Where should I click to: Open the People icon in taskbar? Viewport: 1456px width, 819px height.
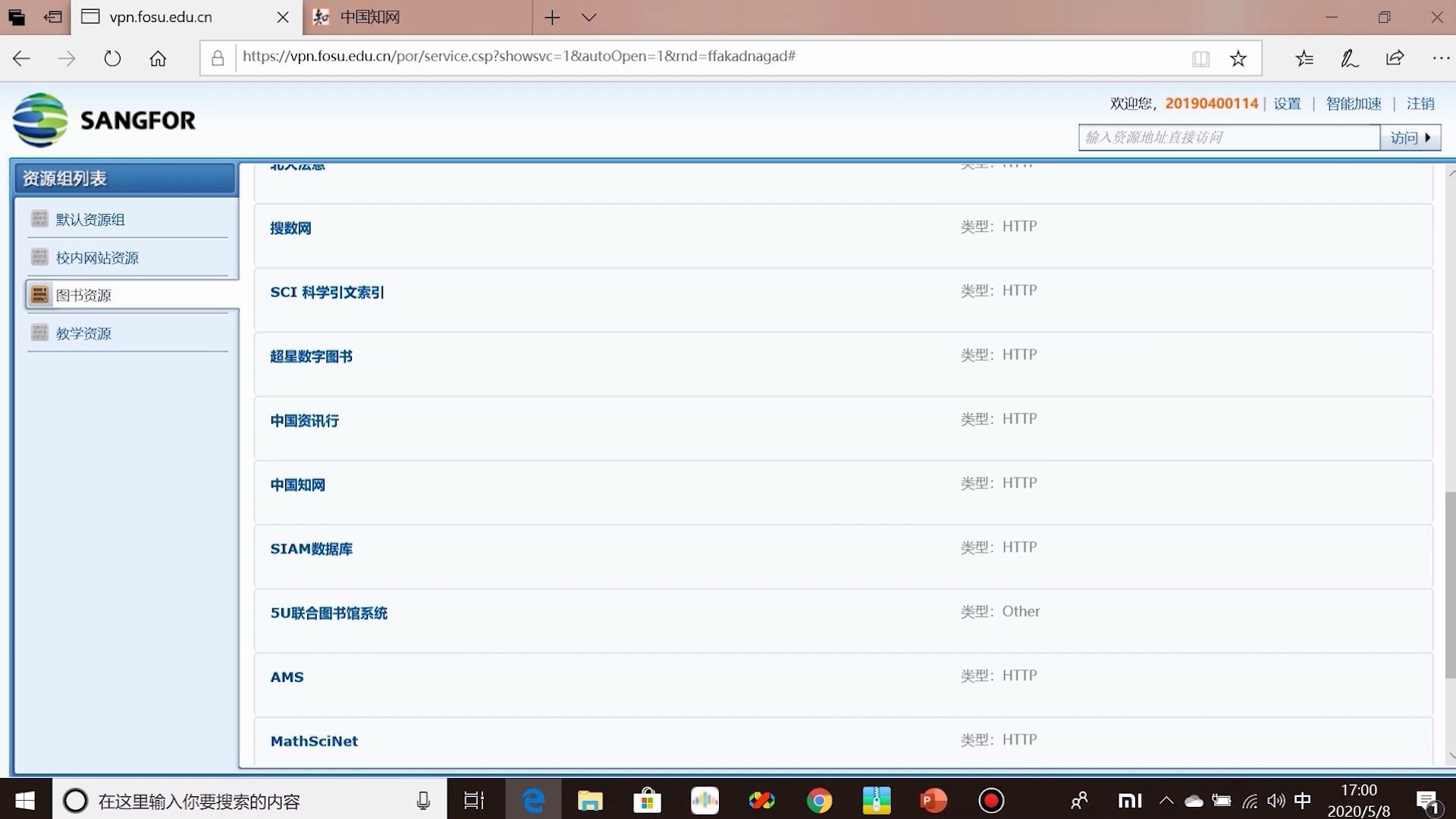click(x=1078, y=801)
